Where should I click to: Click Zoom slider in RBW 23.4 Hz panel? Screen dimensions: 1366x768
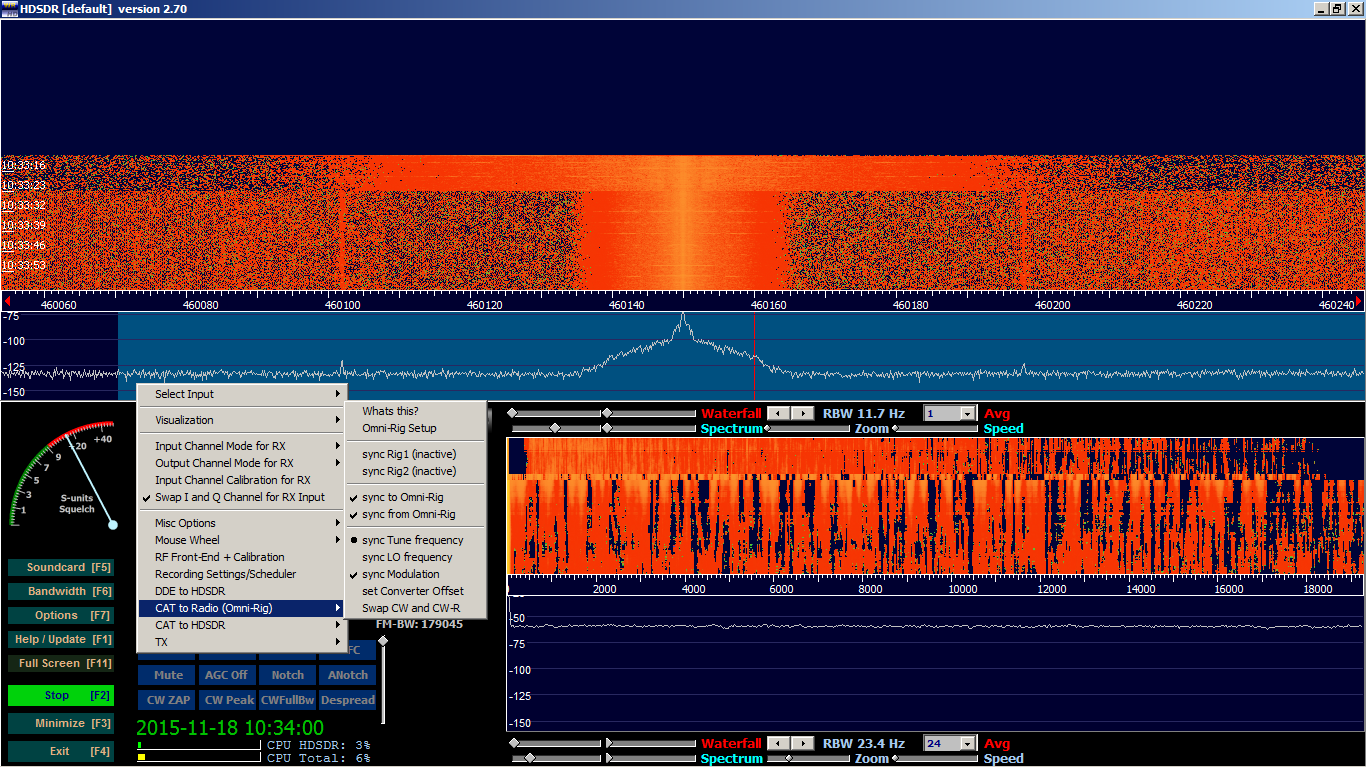tap(808, 758)
